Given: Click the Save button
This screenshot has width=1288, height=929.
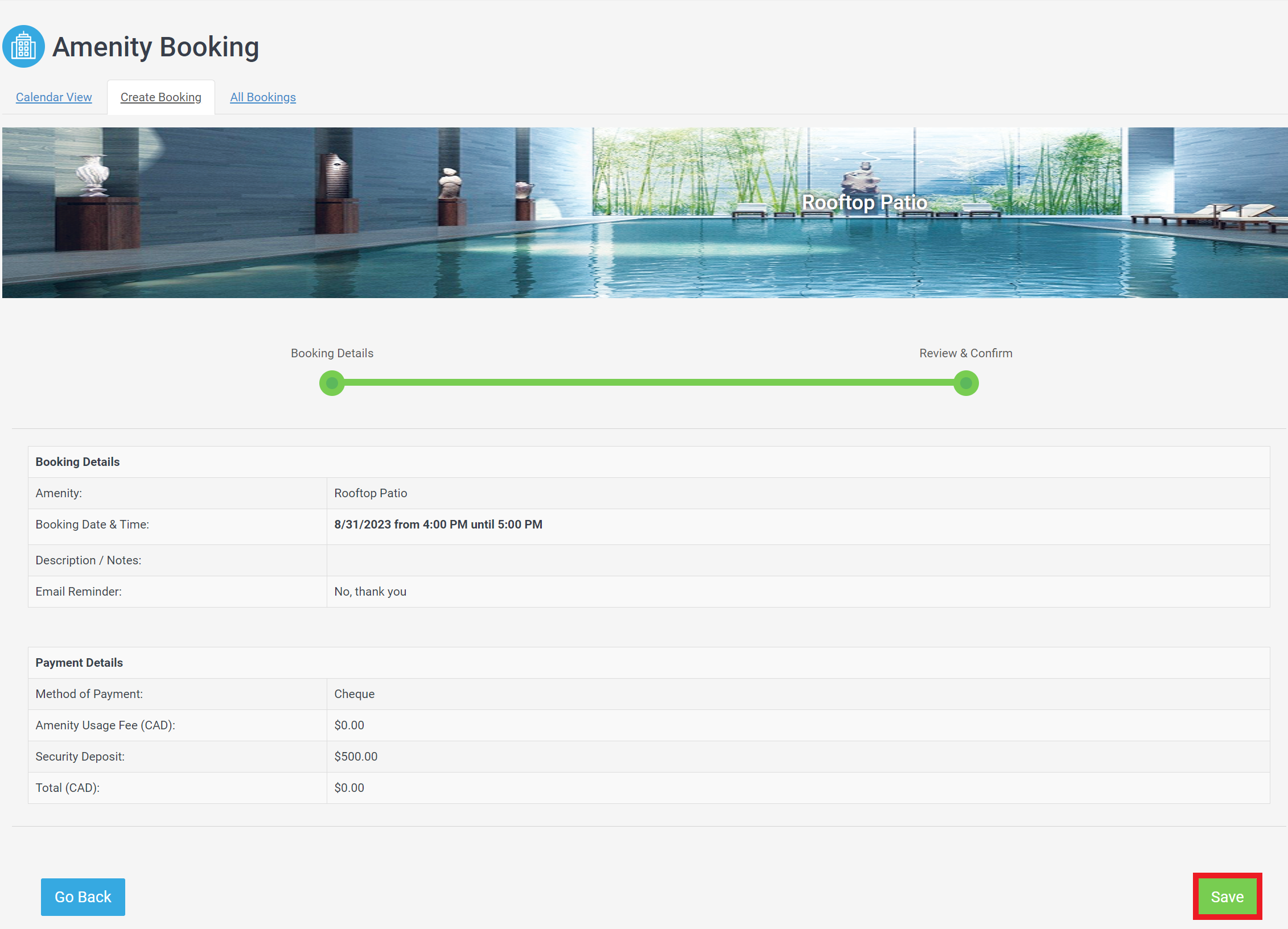Looking at the screenshot, I should pos(1227,897).
